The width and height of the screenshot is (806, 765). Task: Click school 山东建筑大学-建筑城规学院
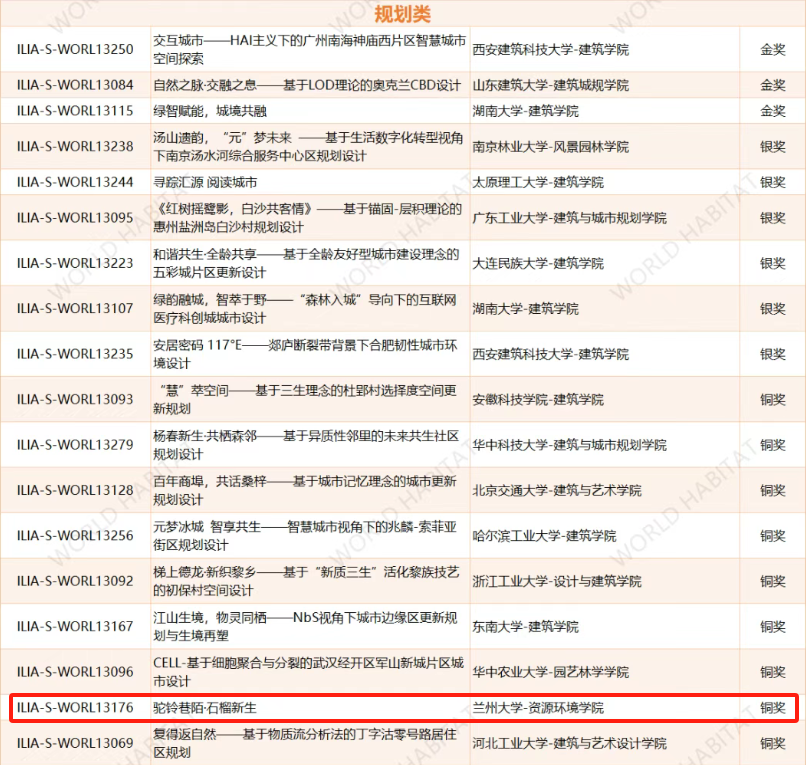551,85
